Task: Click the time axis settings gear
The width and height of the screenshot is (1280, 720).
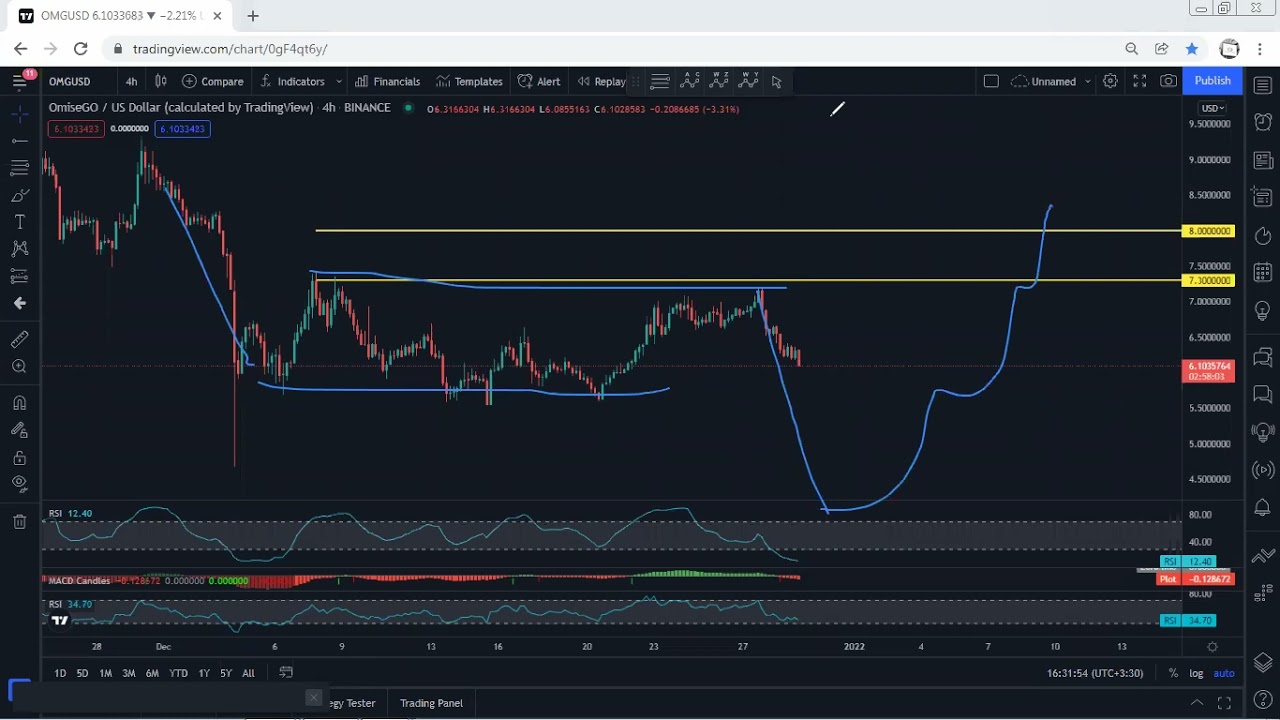Action: click(1212, 647)
